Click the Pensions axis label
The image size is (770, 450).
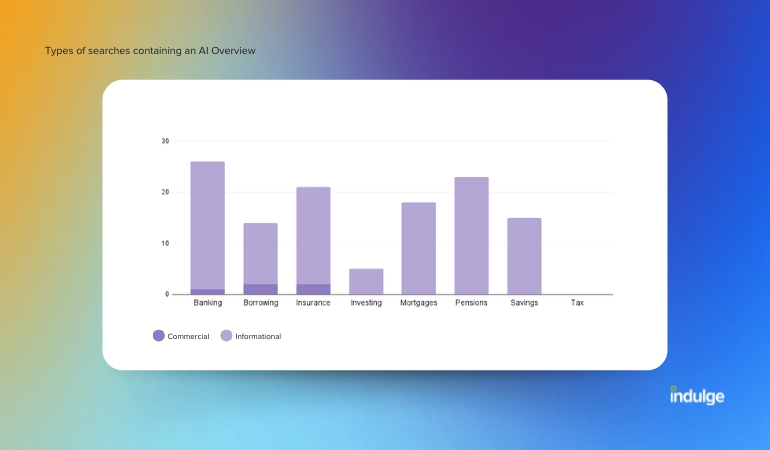coord(471,303)
